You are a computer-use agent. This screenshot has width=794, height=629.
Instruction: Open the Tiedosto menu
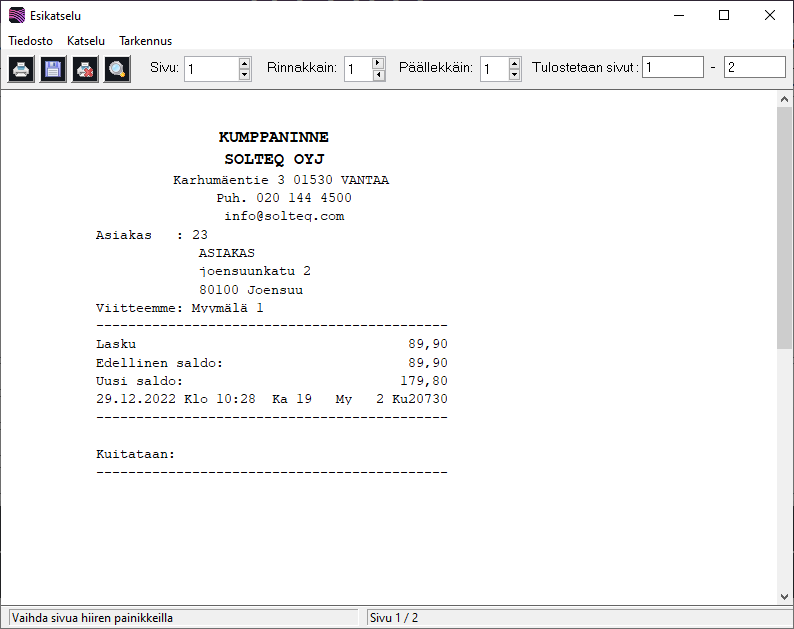pyautogui.click(x=31, y=41)
